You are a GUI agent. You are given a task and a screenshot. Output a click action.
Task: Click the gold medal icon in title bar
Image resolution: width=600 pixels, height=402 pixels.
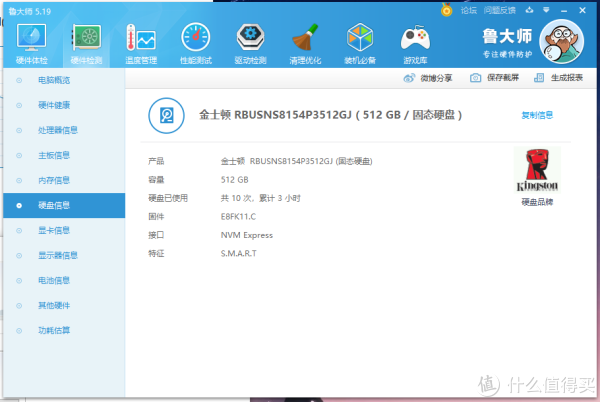point(446,10)
